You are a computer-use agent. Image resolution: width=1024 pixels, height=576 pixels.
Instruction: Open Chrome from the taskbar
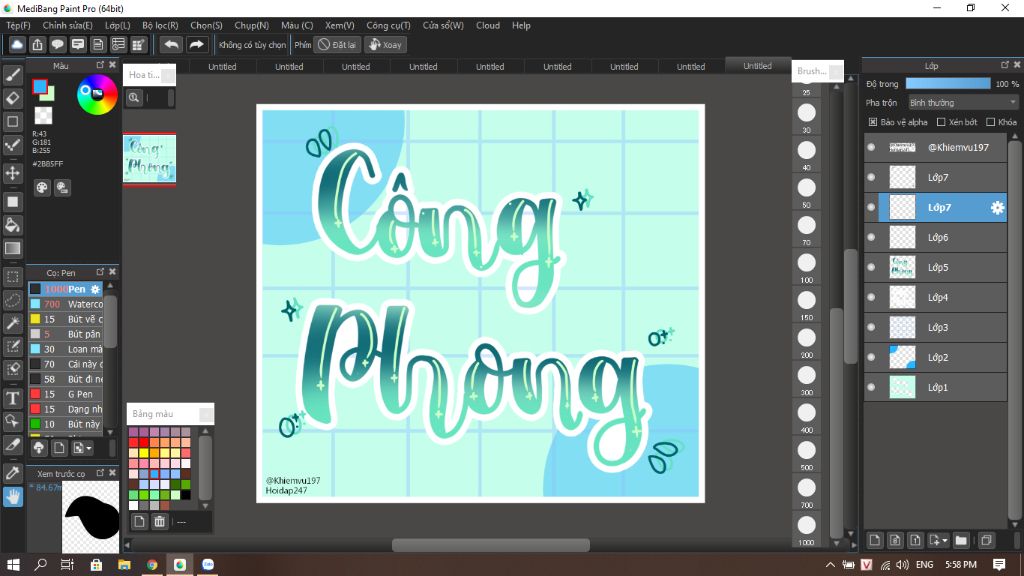point(152,564)
